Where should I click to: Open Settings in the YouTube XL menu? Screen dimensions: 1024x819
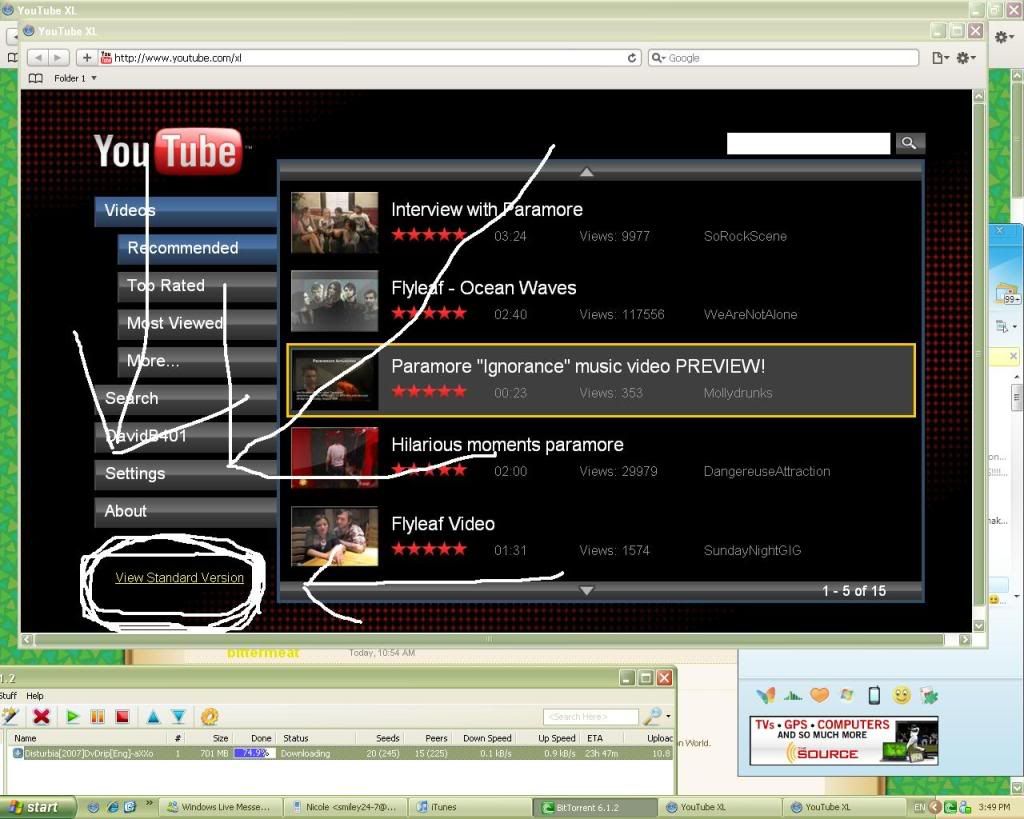pos(135,473)
